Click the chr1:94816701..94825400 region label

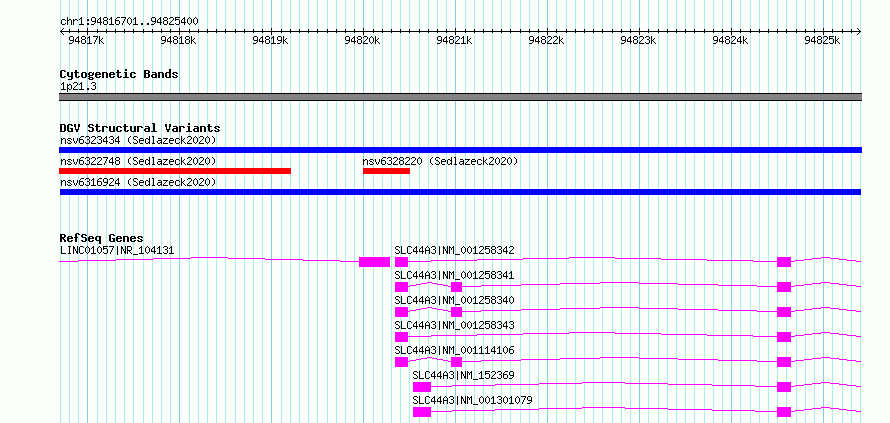pos(129,21)
